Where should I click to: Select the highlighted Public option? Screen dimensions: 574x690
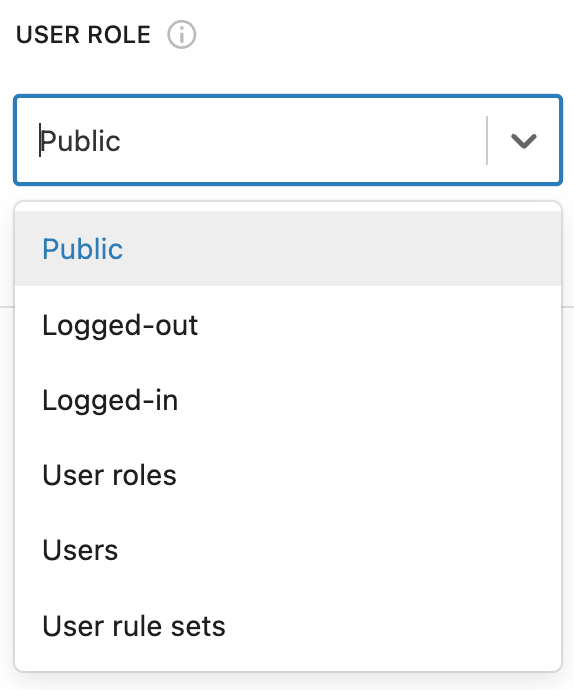(x=288, y=249)
